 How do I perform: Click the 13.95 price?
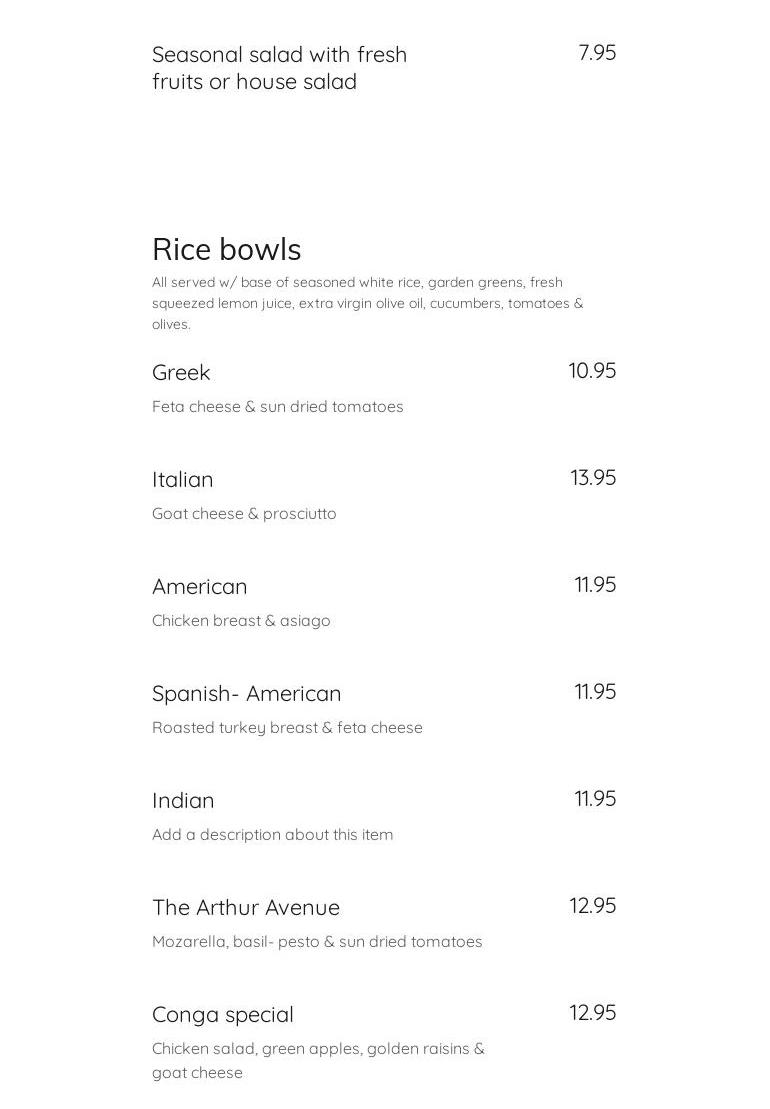593,478
